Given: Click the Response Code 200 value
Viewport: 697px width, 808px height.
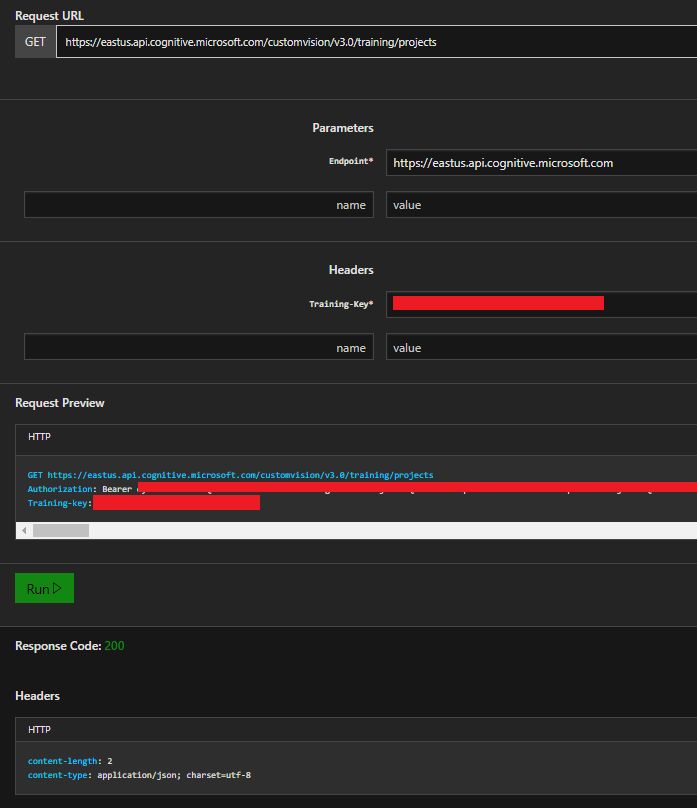Looking at the screenshot, I should (114, 646).
